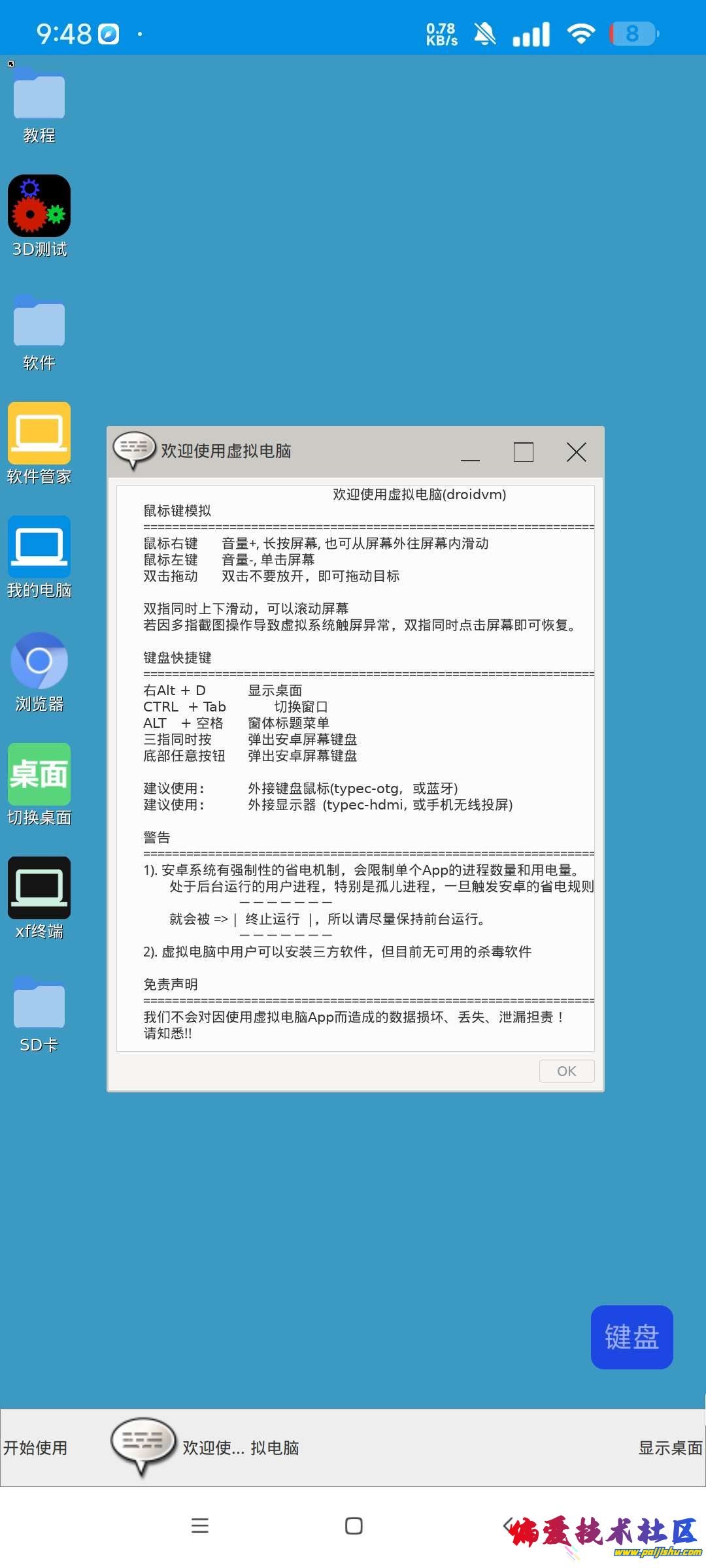Open the xf终端 terminal icon
This screenshot has height=1568, width=706.
click(x=39, y=888)
